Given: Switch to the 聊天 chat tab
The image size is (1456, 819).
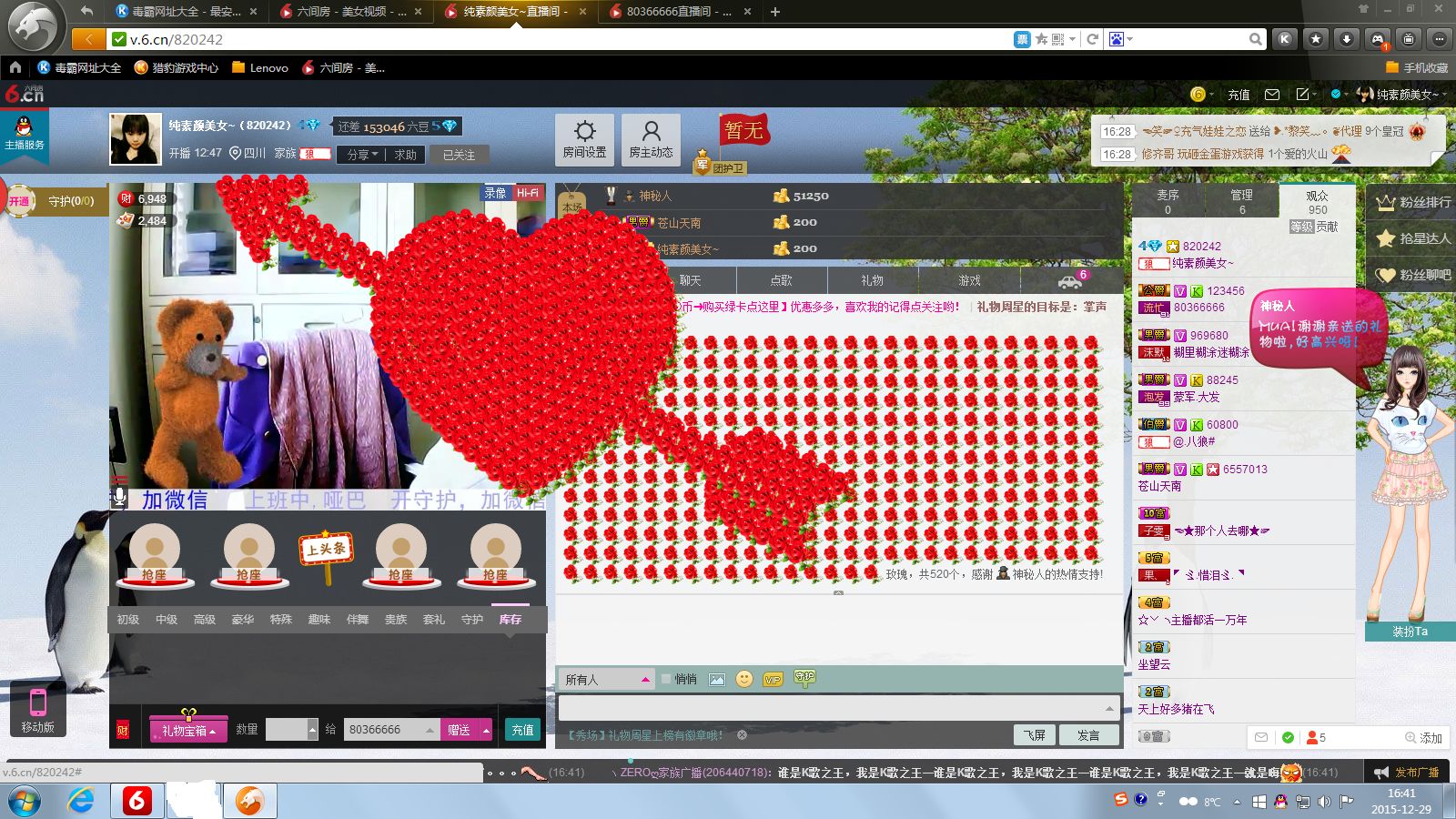Looking at the screenshot, I should point(691,280).
